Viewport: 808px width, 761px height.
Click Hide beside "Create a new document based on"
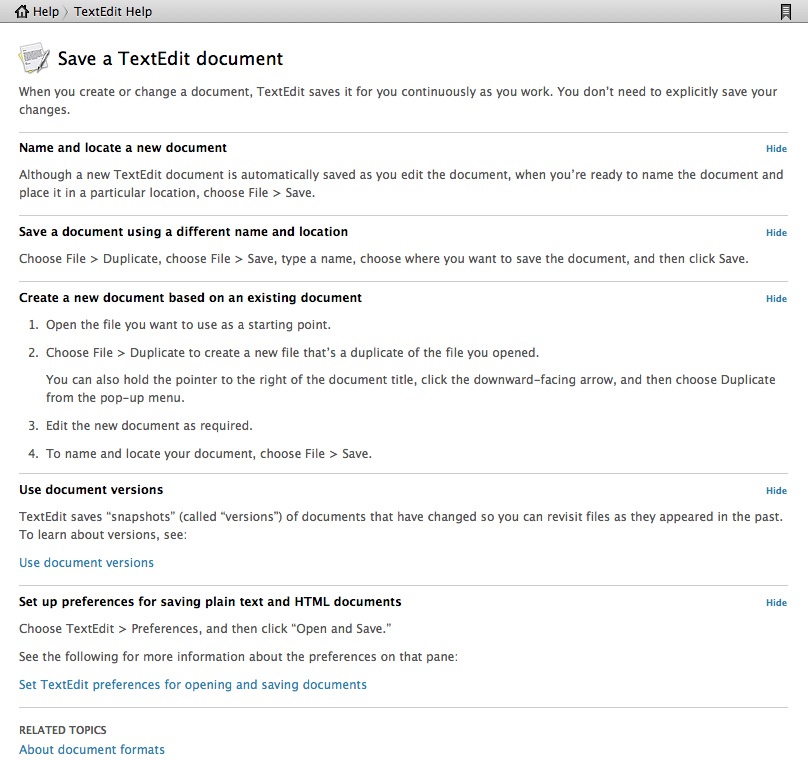click(776, 299)
